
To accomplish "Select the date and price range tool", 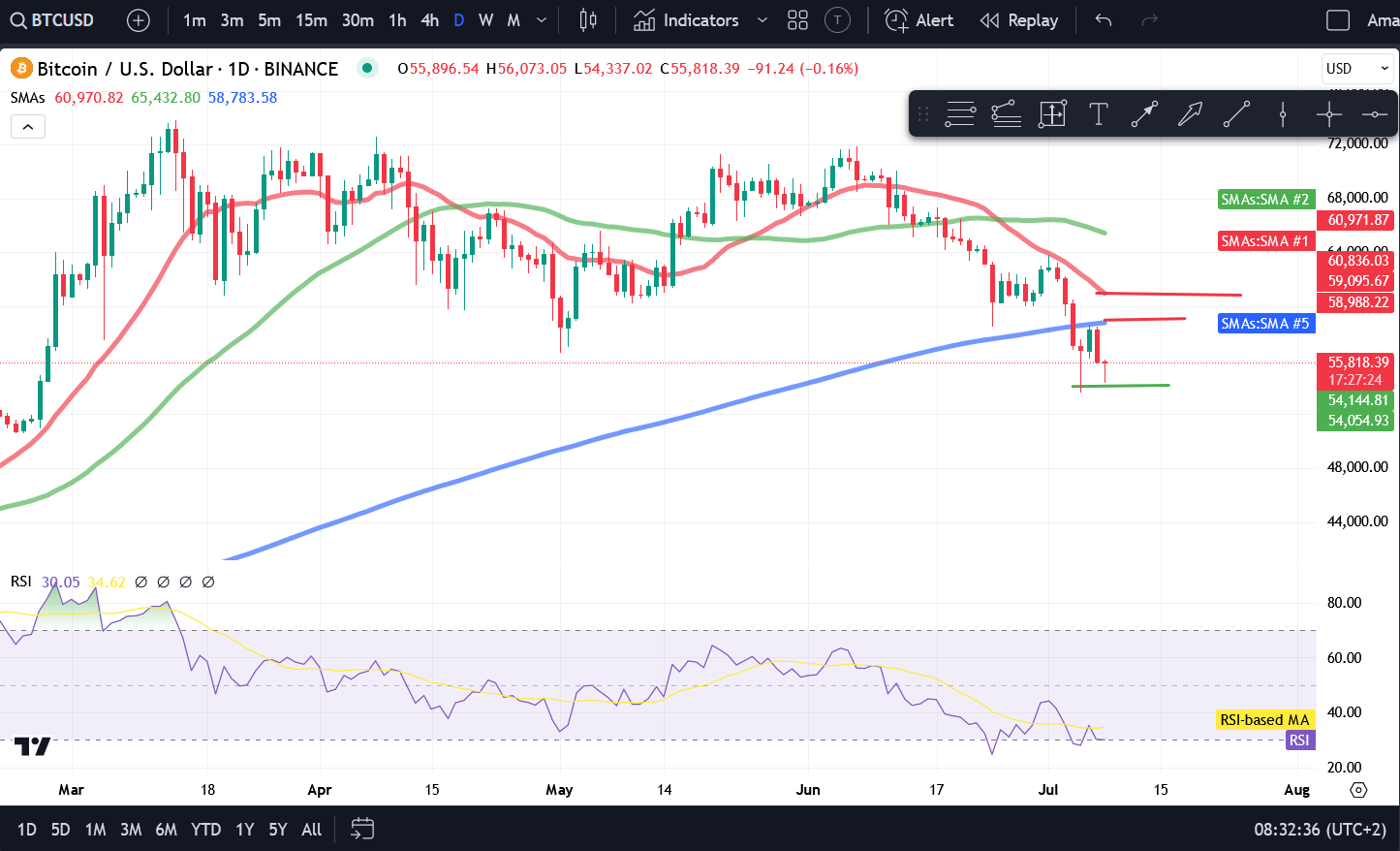I will tap(1052, 114).
